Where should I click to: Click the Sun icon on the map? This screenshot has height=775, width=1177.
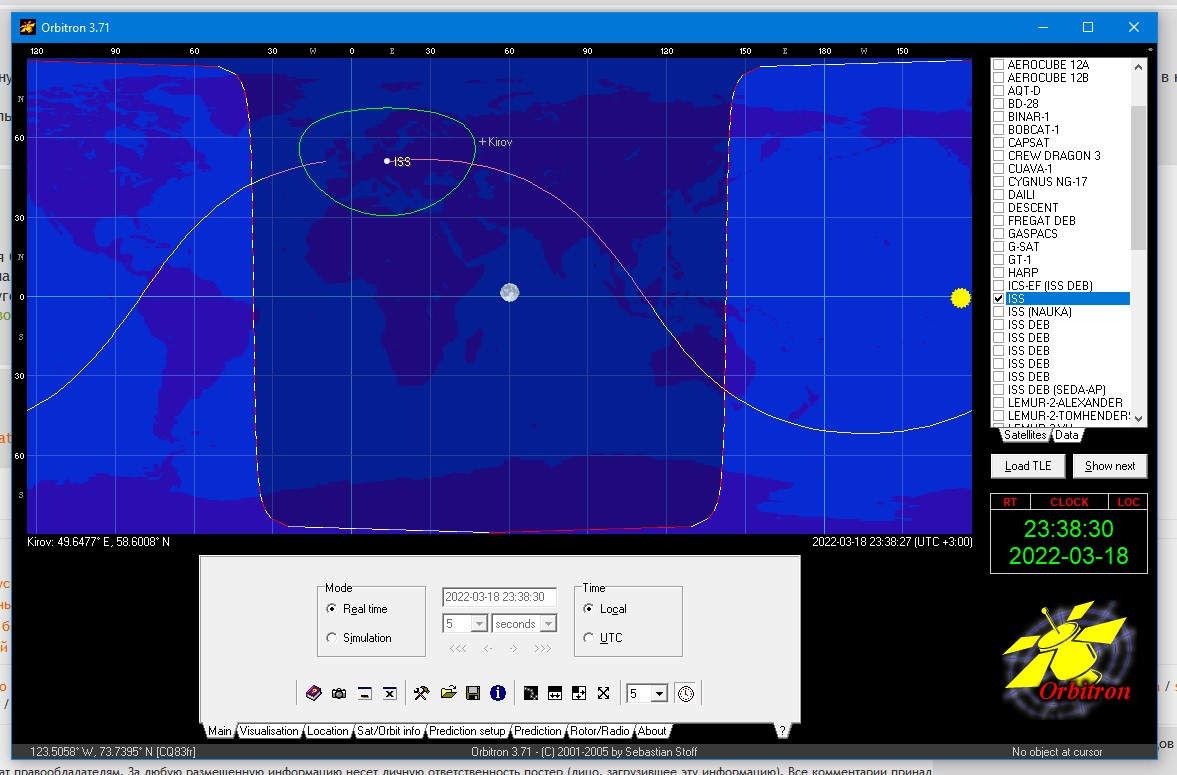coord(961,298)
